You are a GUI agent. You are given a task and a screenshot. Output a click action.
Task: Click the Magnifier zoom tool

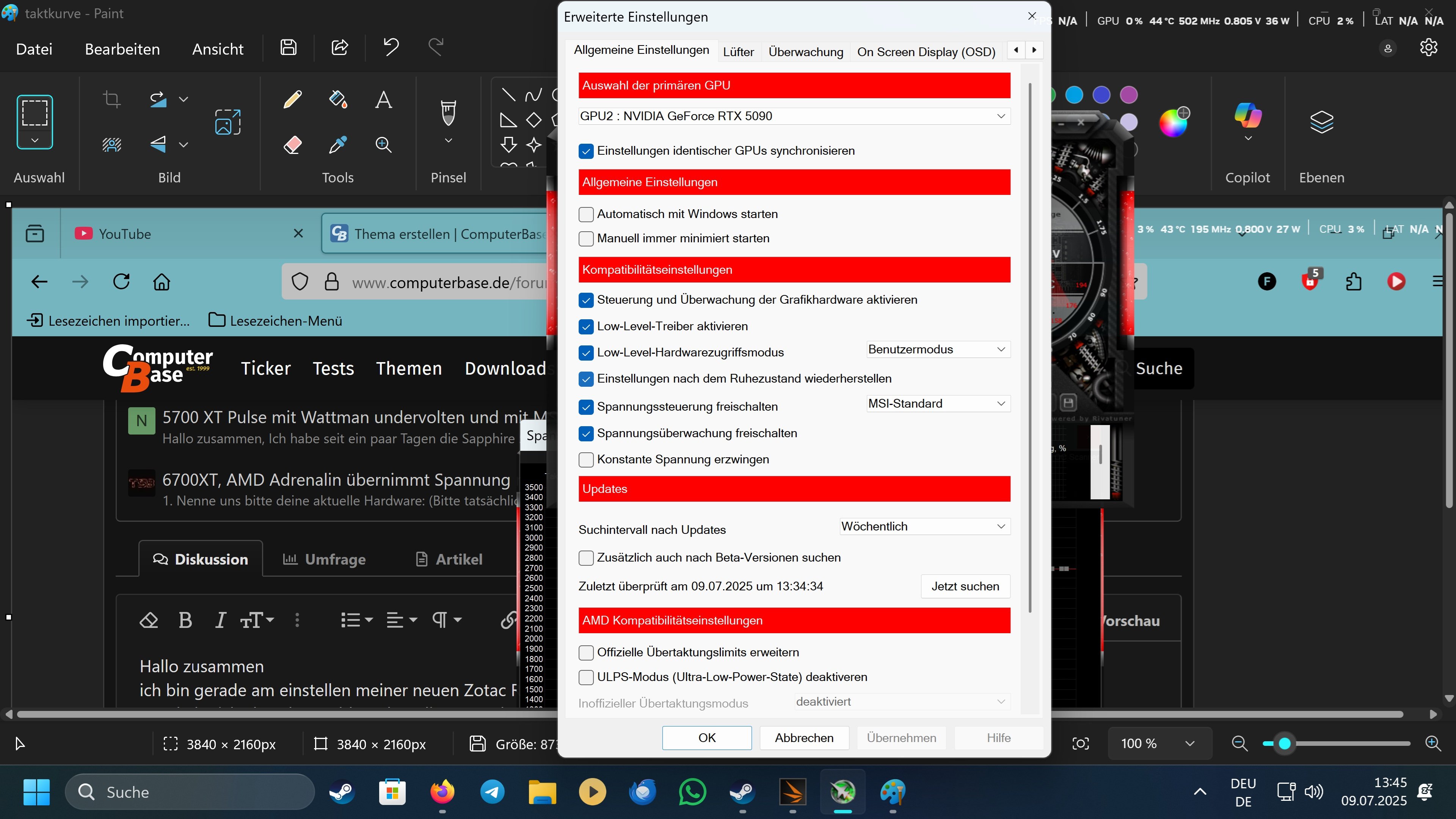pyautogui.click(x=383, y=145)
